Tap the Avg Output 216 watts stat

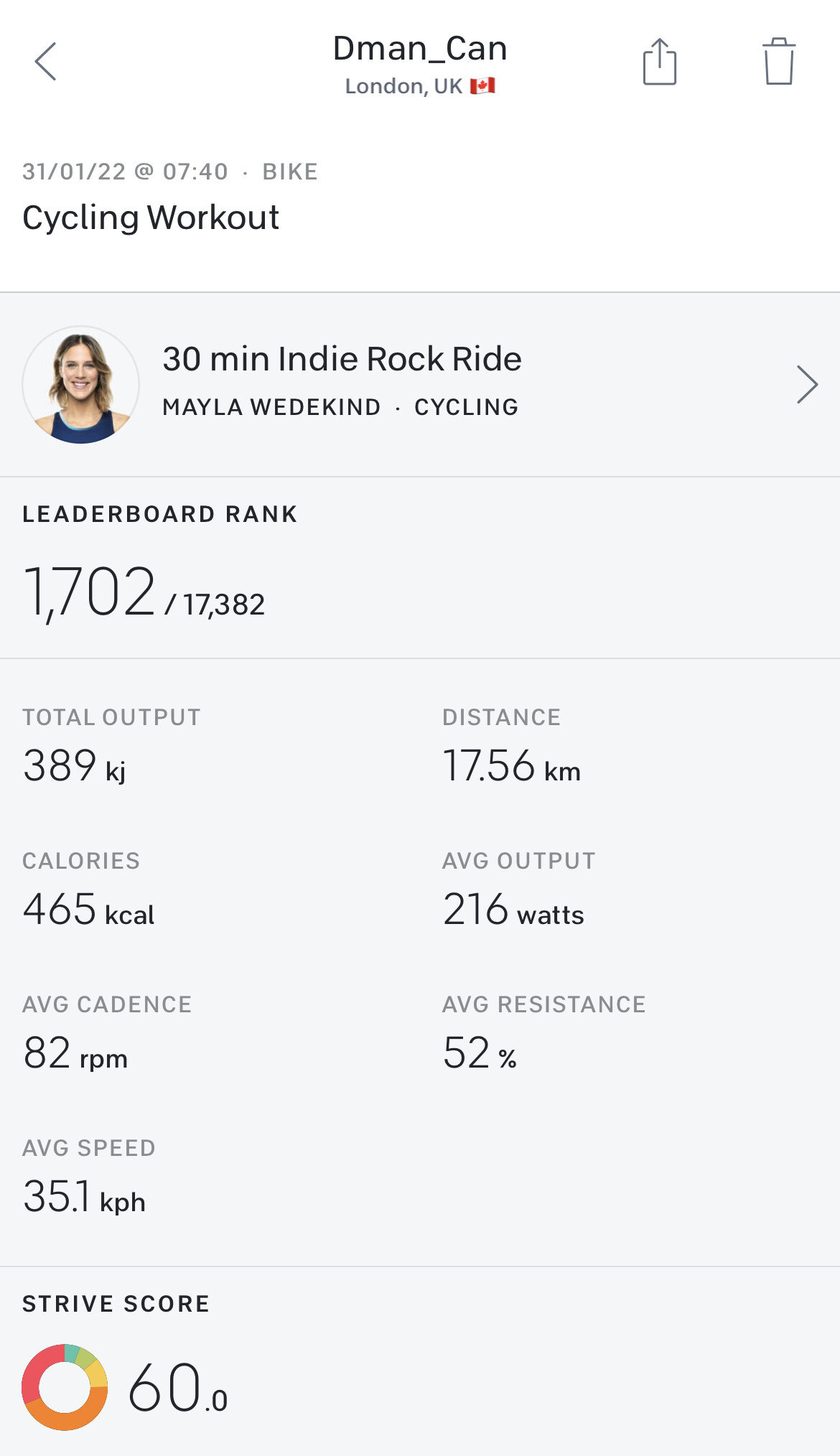point(513,910)
